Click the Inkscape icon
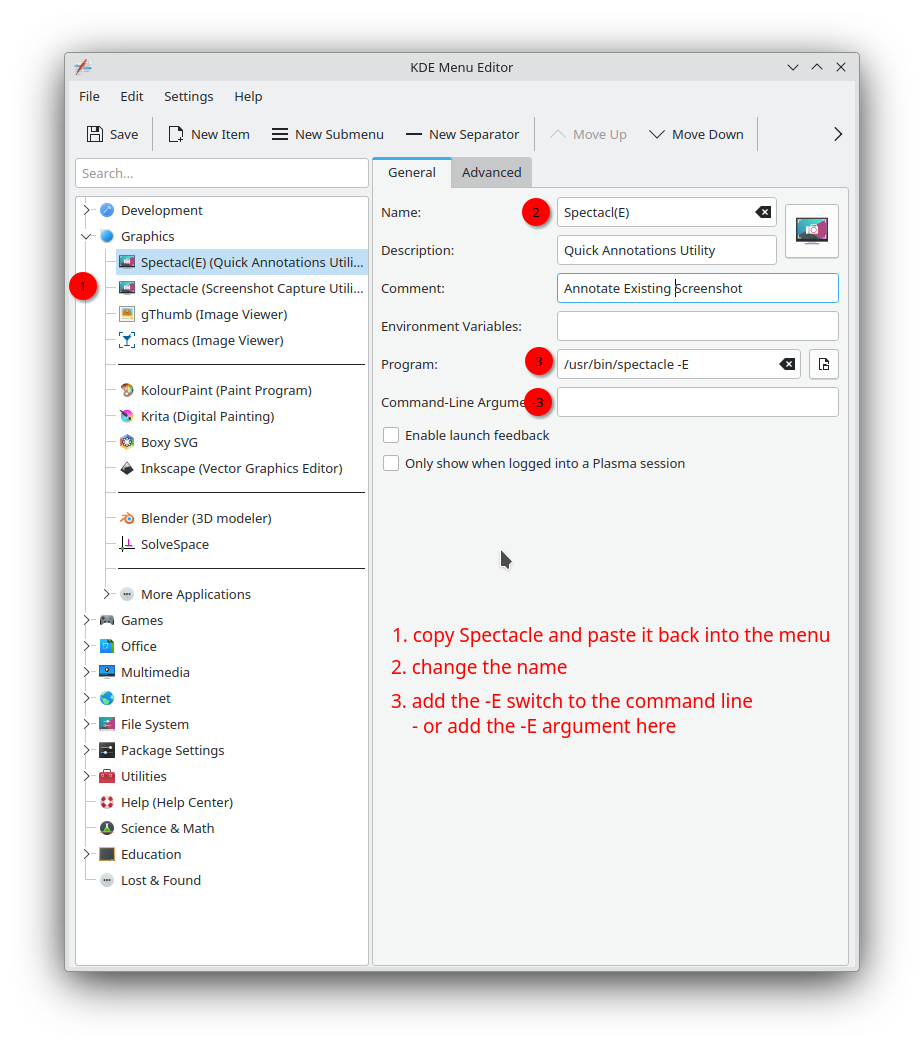 (127, 468)
